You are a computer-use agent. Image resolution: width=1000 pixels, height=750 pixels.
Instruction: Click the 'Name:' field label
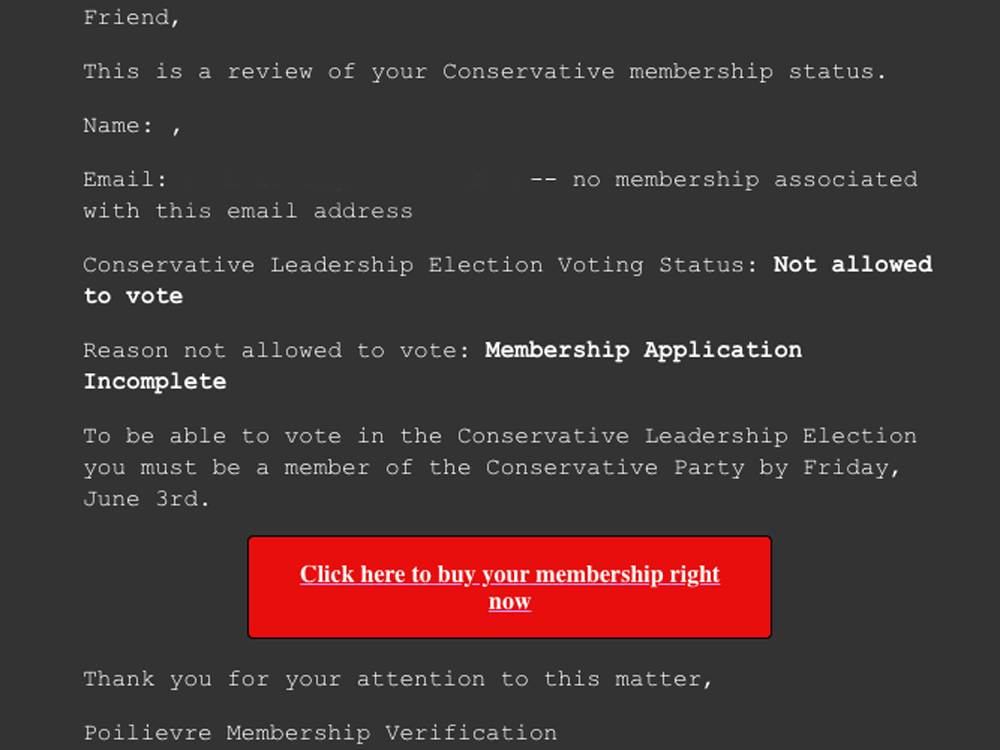pyautogui.click(x=118, y=126)
